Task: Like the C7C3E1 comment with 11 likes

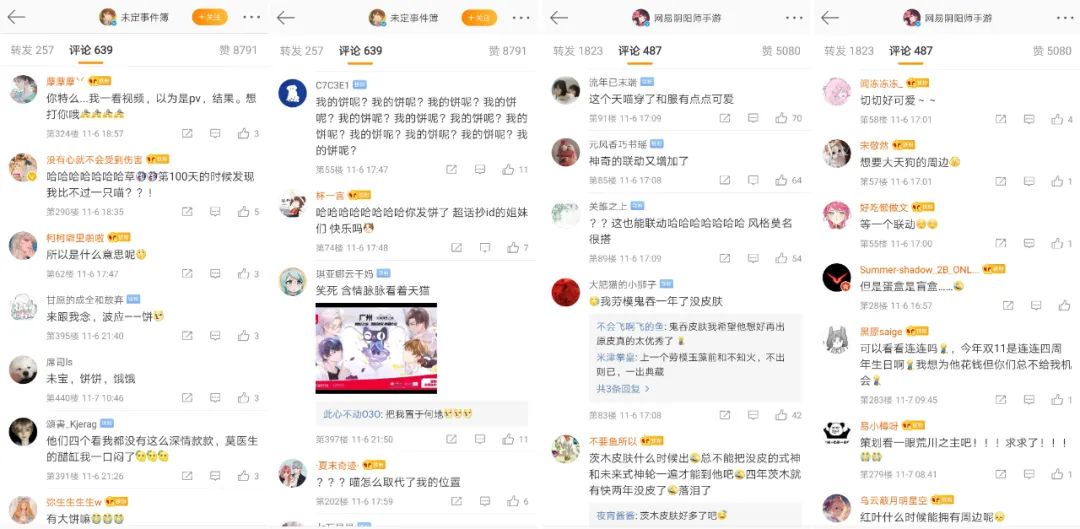Action: [508, 169]
